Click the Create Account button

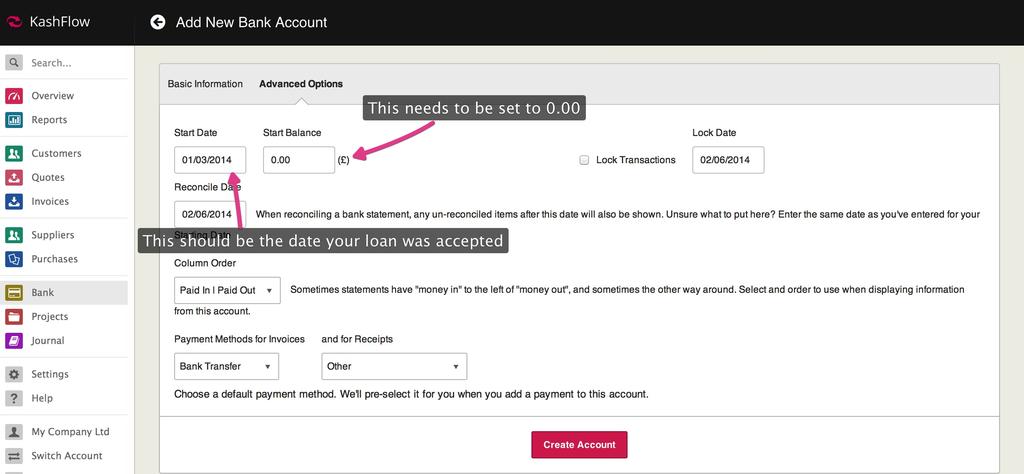[580, 444]
